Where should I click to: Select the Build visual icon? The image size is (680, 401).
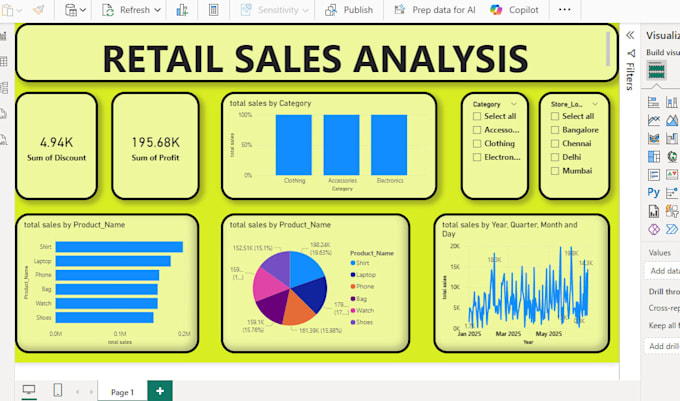click(657, 70)
